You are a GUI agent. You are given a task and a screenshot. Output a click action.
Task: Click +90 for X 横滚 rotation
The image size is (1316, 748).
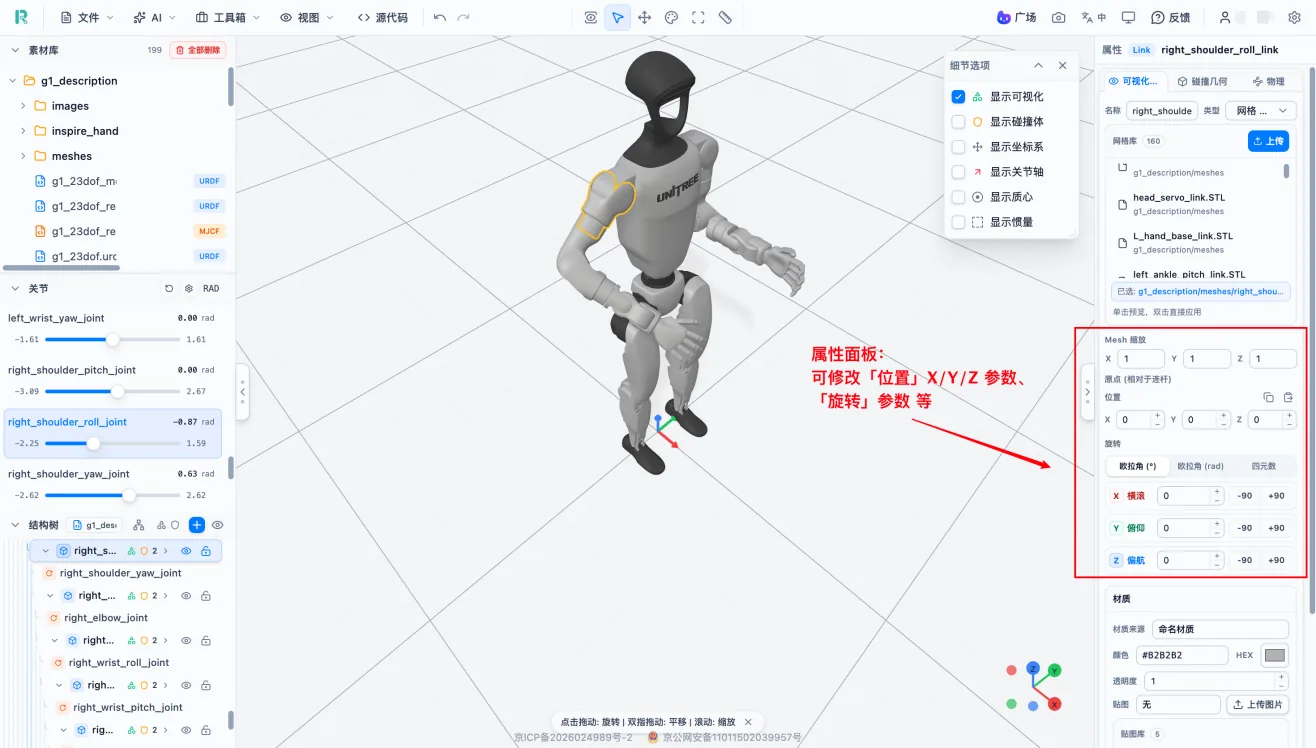click(1276, 495)
